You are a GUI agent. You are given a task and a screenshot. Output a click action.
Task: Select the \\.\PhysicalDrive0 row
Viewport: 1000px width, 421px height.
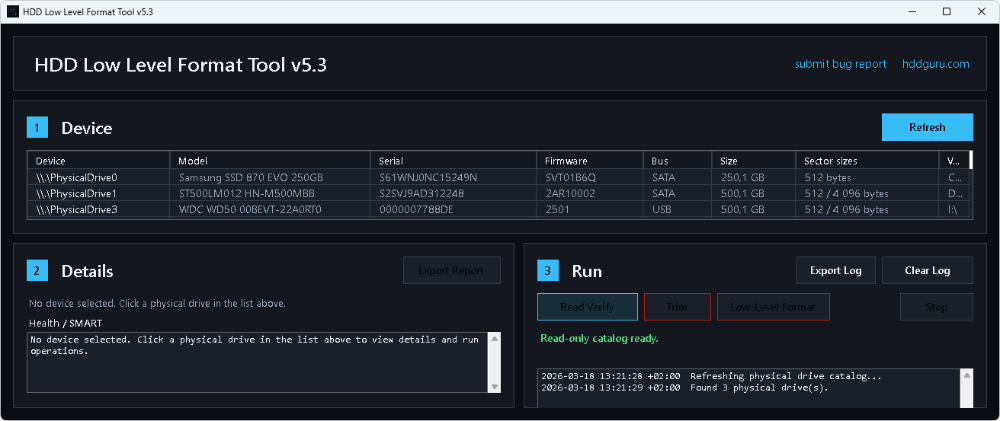pos(500,177)
